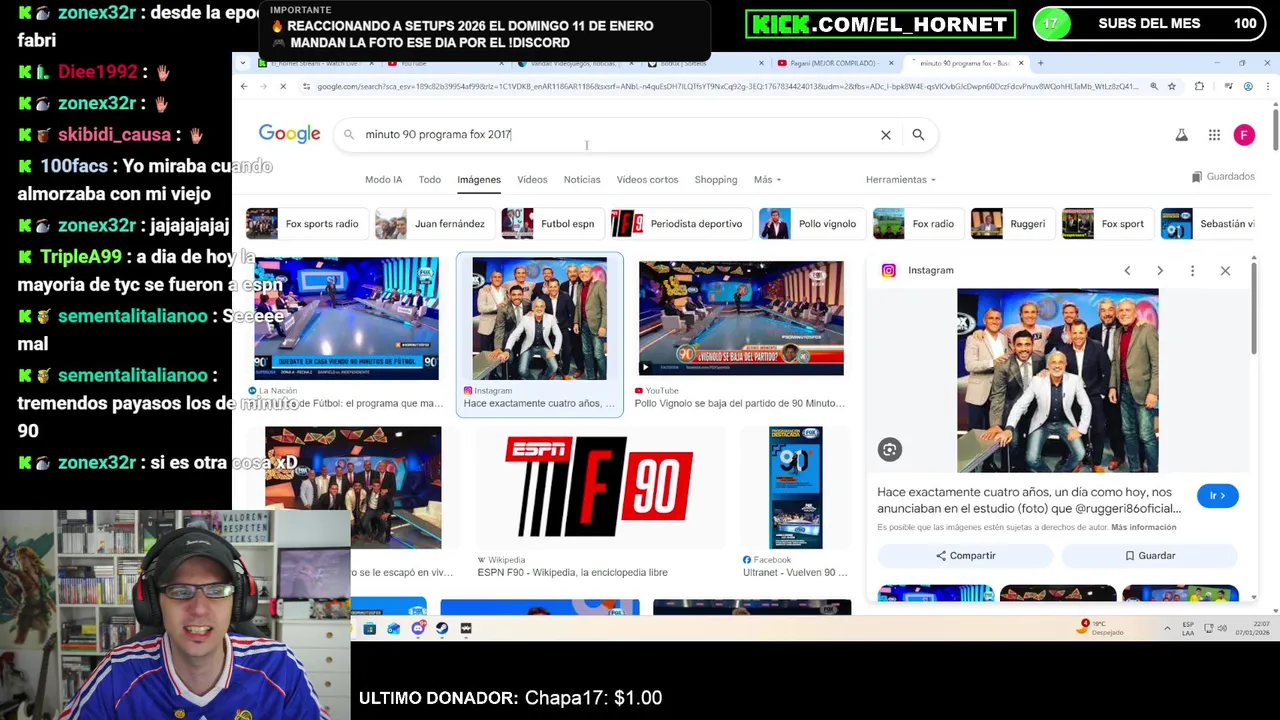The height and width of the screenshot is (720, 1280).
Task: Open Google Search Labs flask icon
Action: click(1181, 135)
